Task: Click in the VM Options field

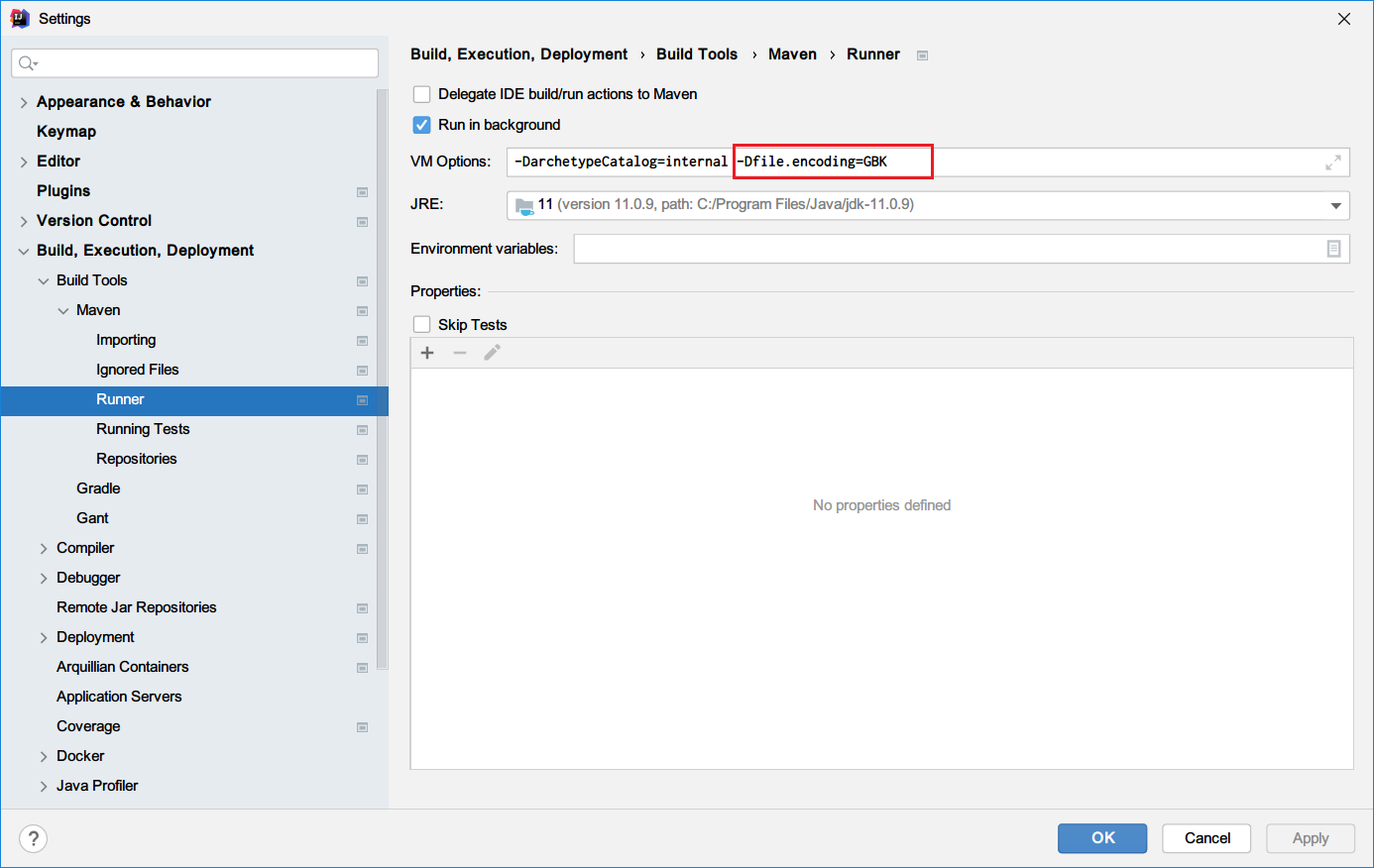Action: tap(928, 162)
